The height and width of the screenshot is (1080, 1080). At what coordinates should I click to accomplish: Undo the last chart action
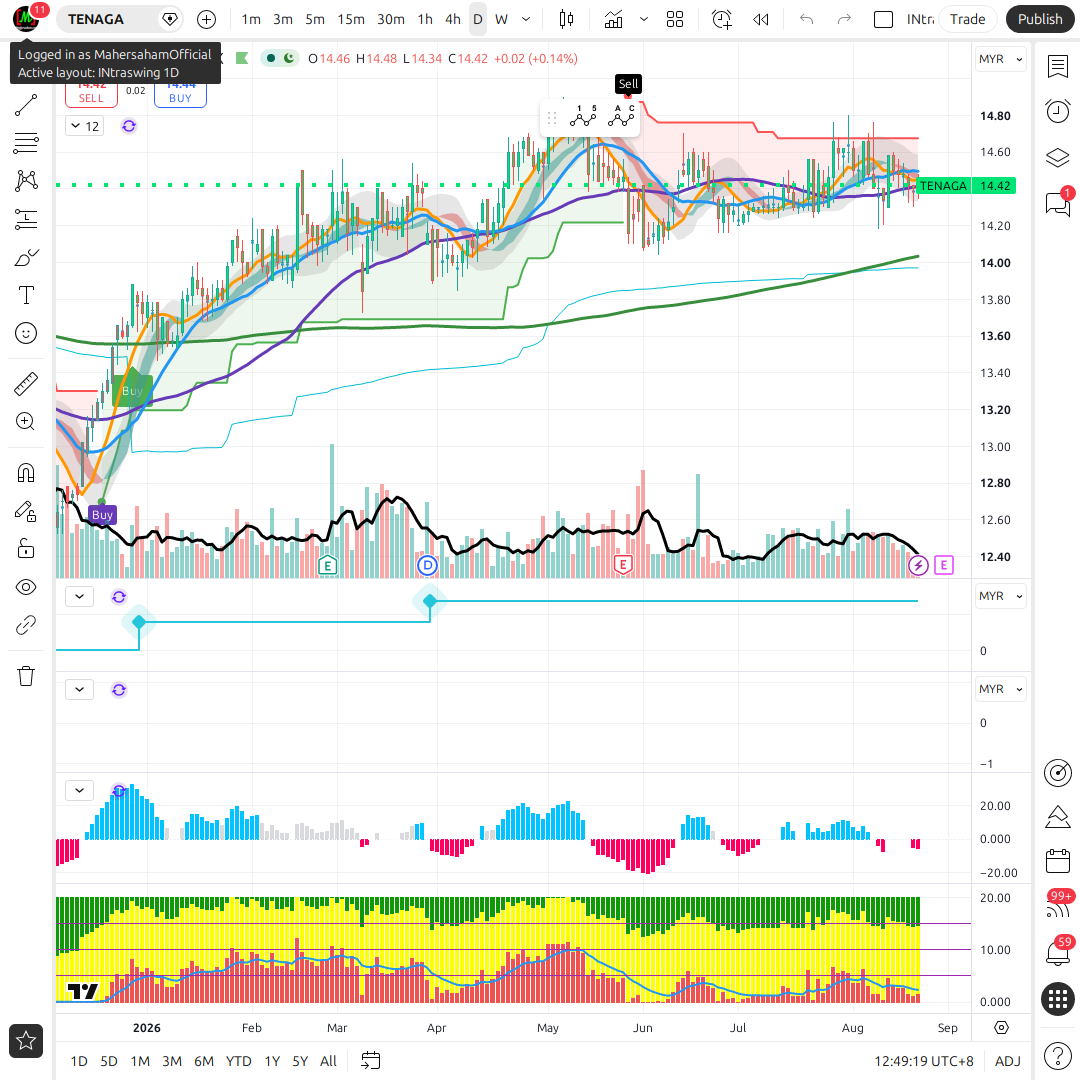807,19
